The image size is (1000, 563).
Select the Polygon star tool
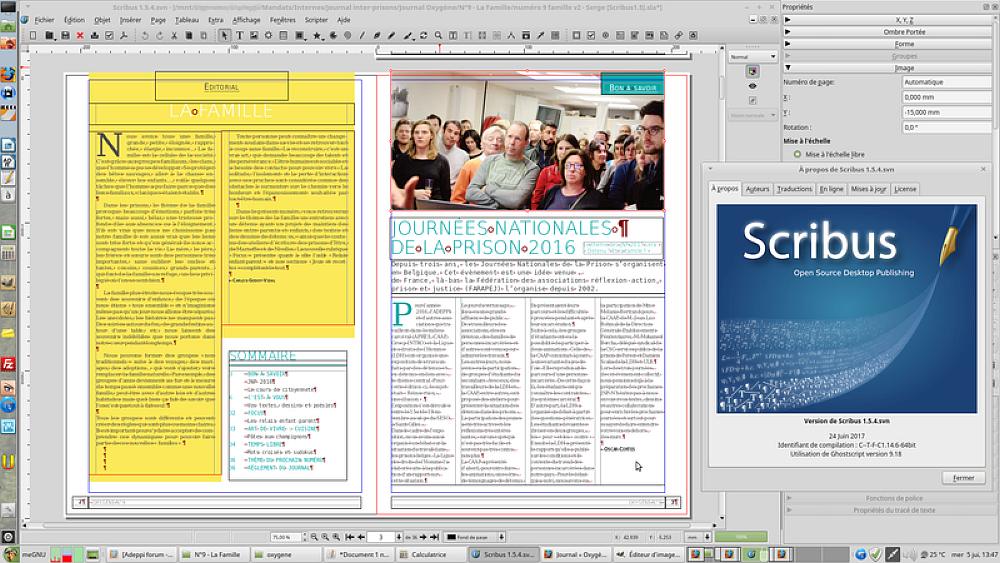pos(317,36)
